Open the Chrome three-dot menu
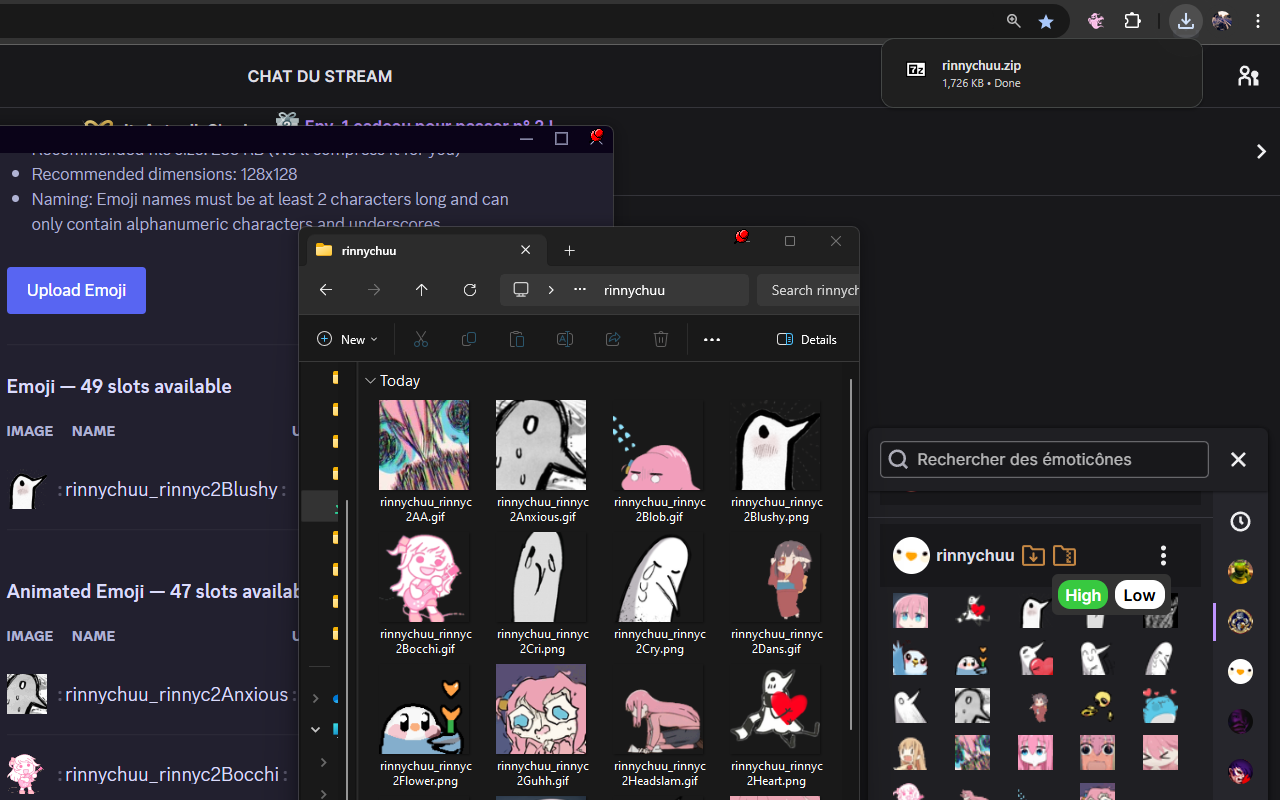This screenshot has height=800, width=1280. pyautogui.click(x=1258, y=21)
